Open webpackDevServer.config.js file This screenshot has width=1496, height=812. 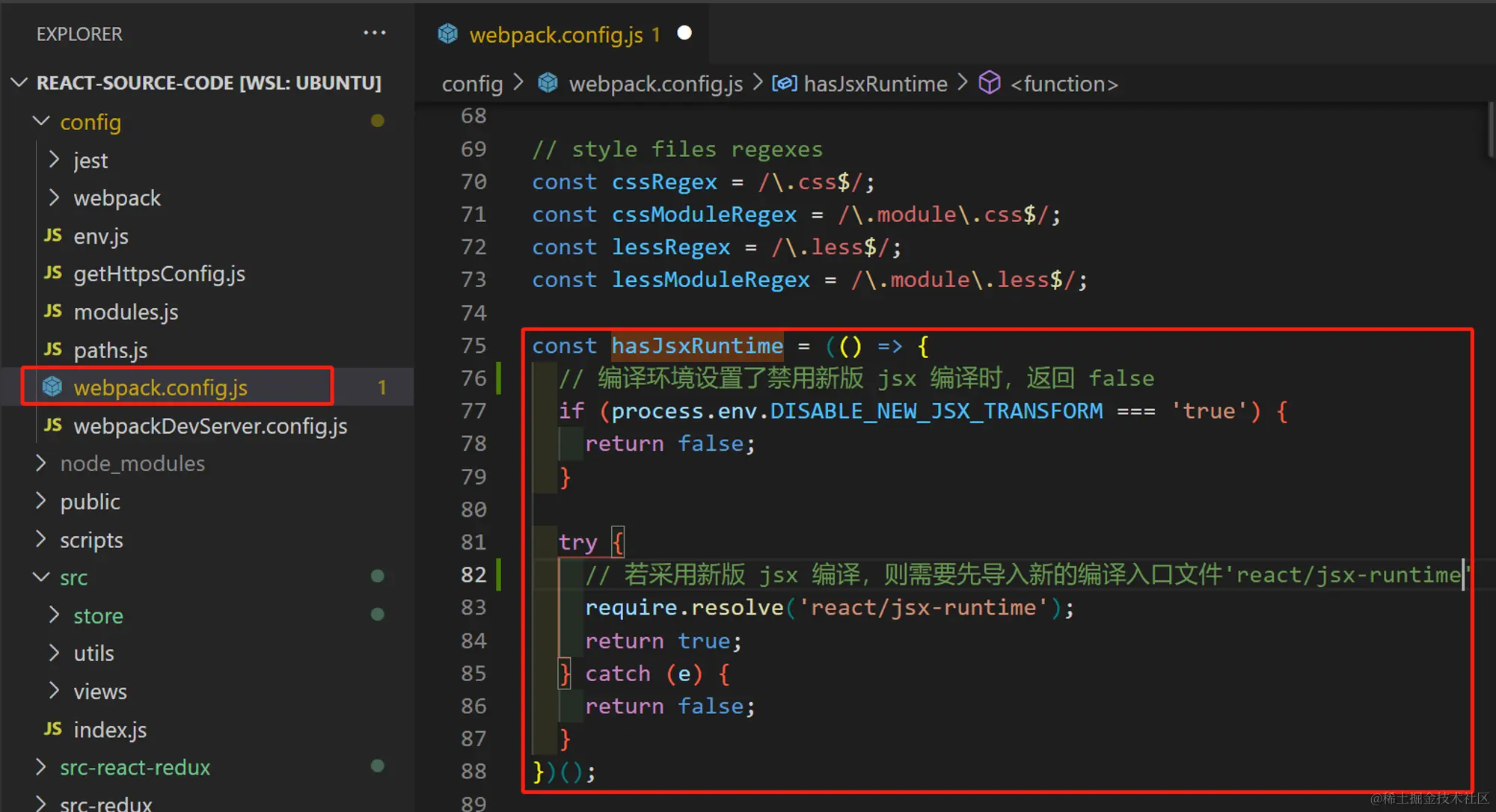click(x=210, y=425)
